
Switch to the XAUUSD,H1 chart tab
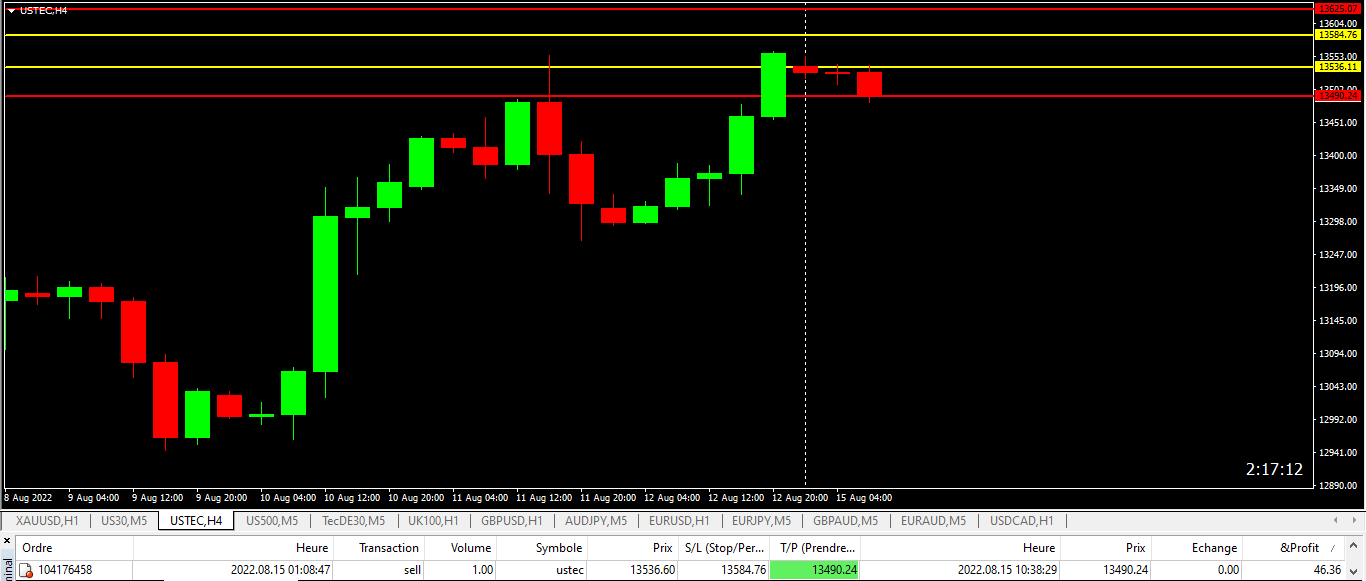(47, 521)
